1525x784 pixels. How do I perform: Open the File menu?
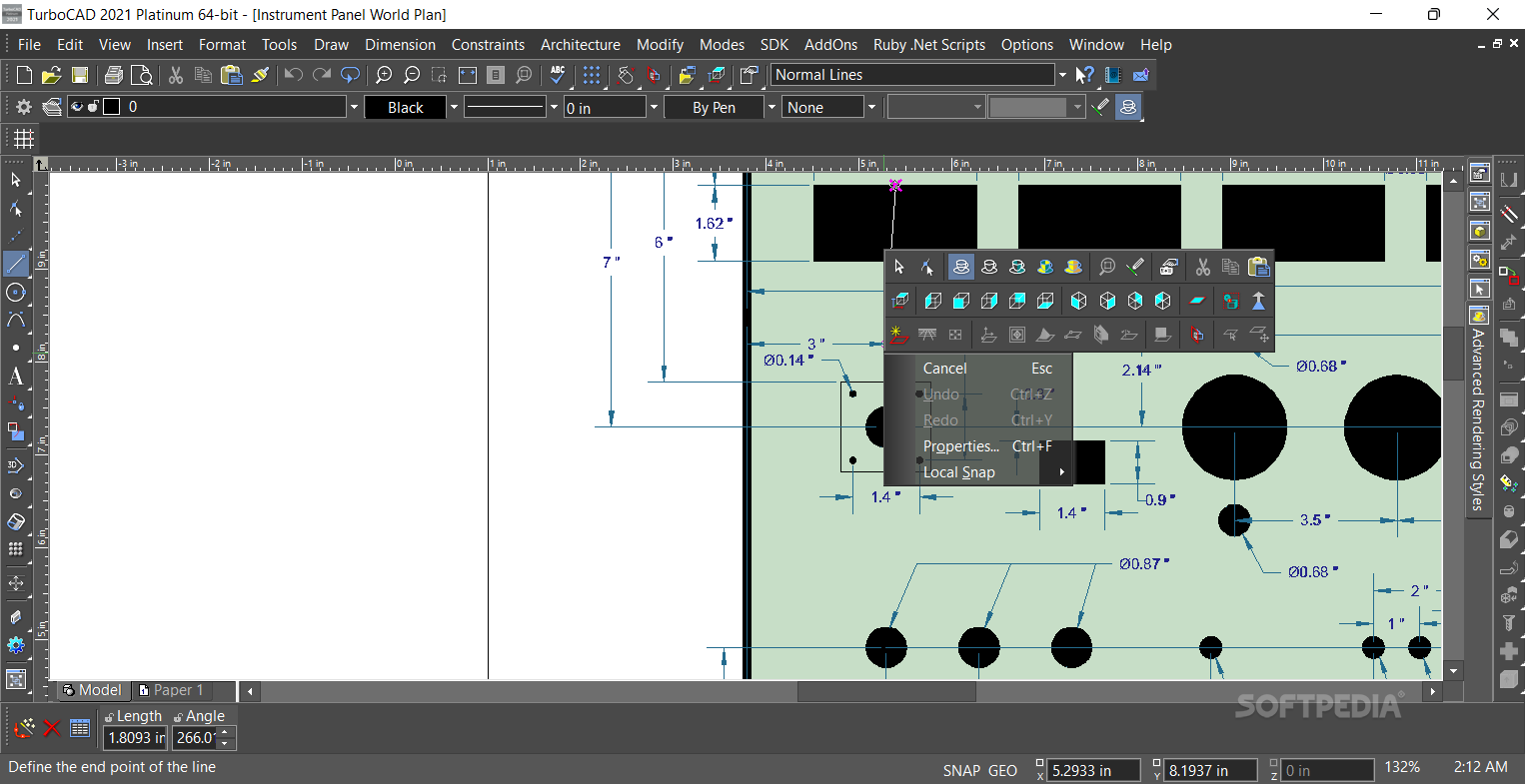tap(29, 44)
